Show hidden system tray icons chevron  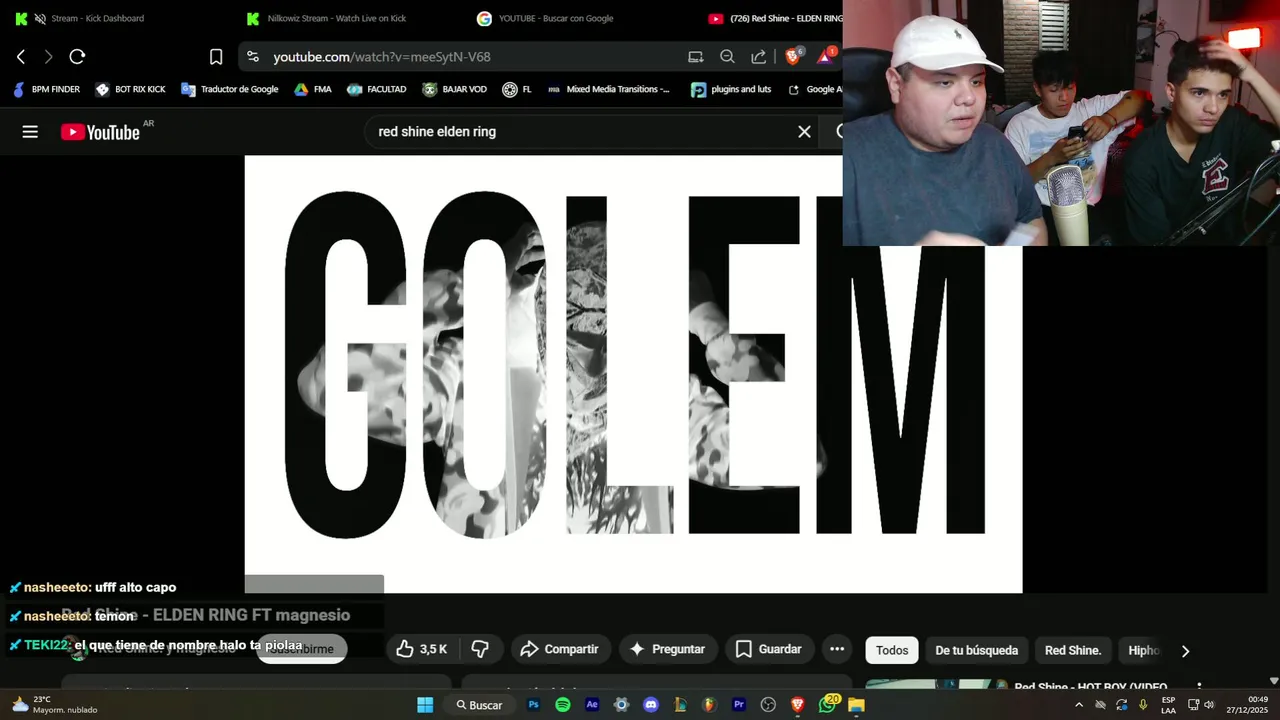click(1078, 705)
